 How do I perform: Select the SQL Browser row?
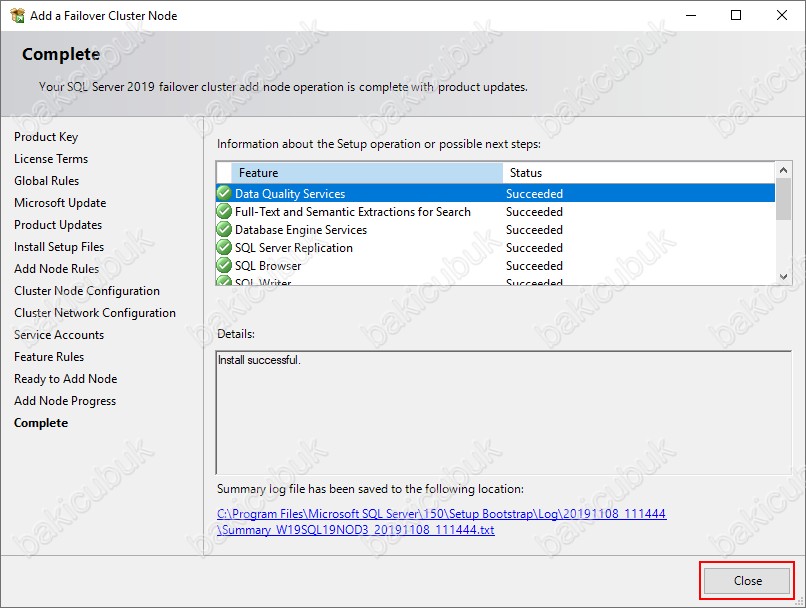coord(496,265)
